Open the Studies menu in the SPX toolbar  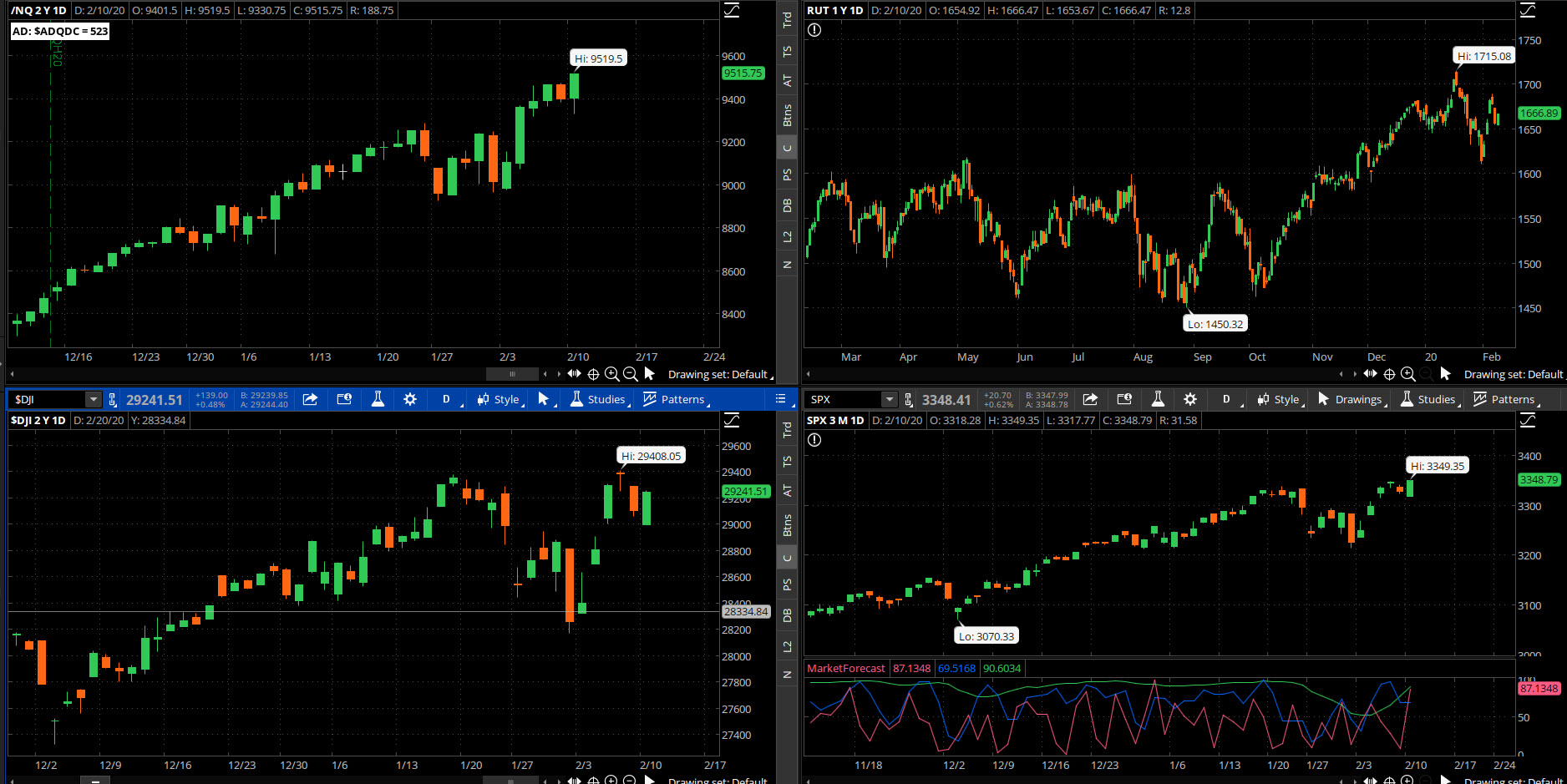coord(1429,399)
